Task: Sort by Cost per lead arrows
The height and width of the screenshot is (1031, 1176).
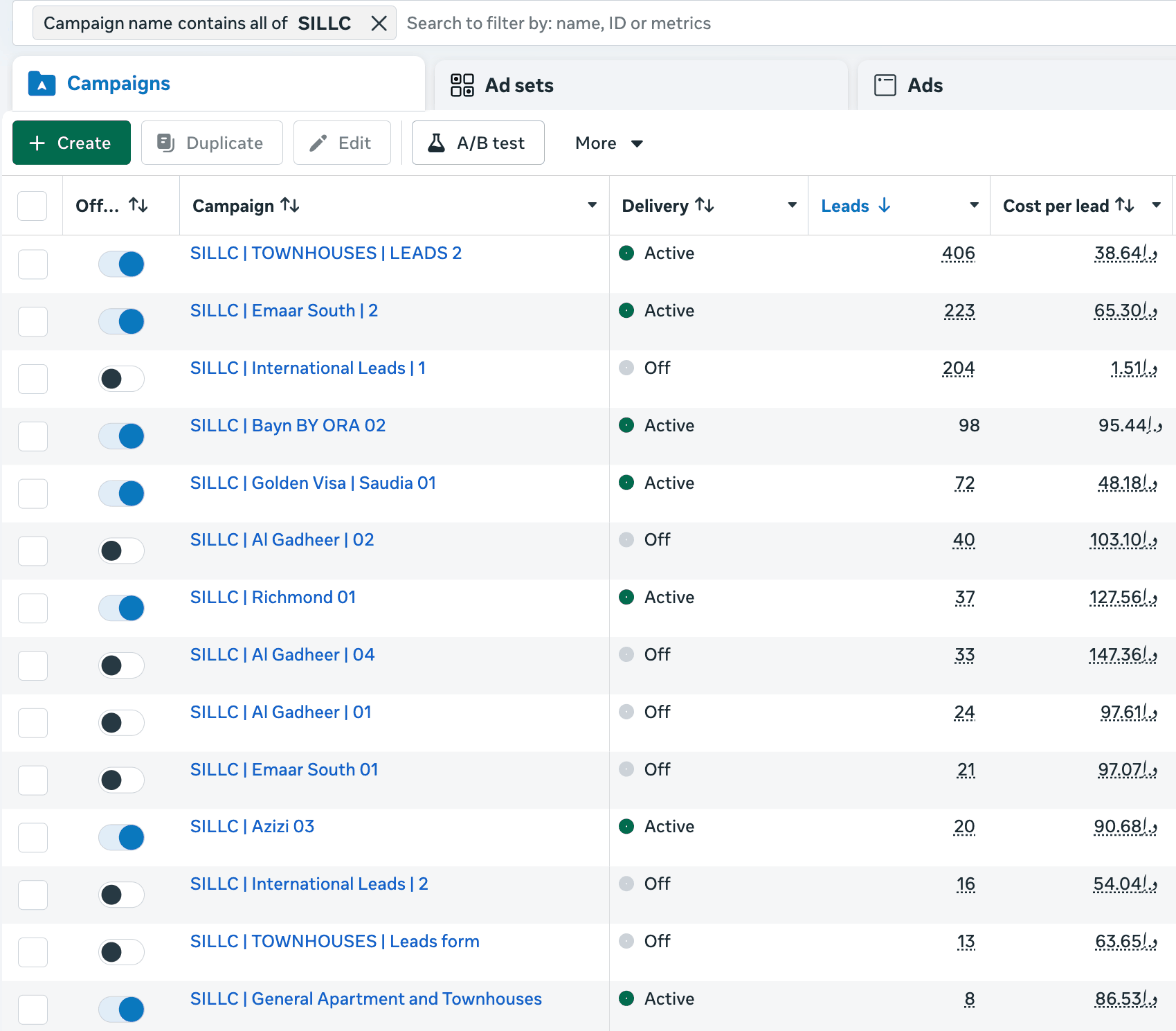Action: (1124, 205)
